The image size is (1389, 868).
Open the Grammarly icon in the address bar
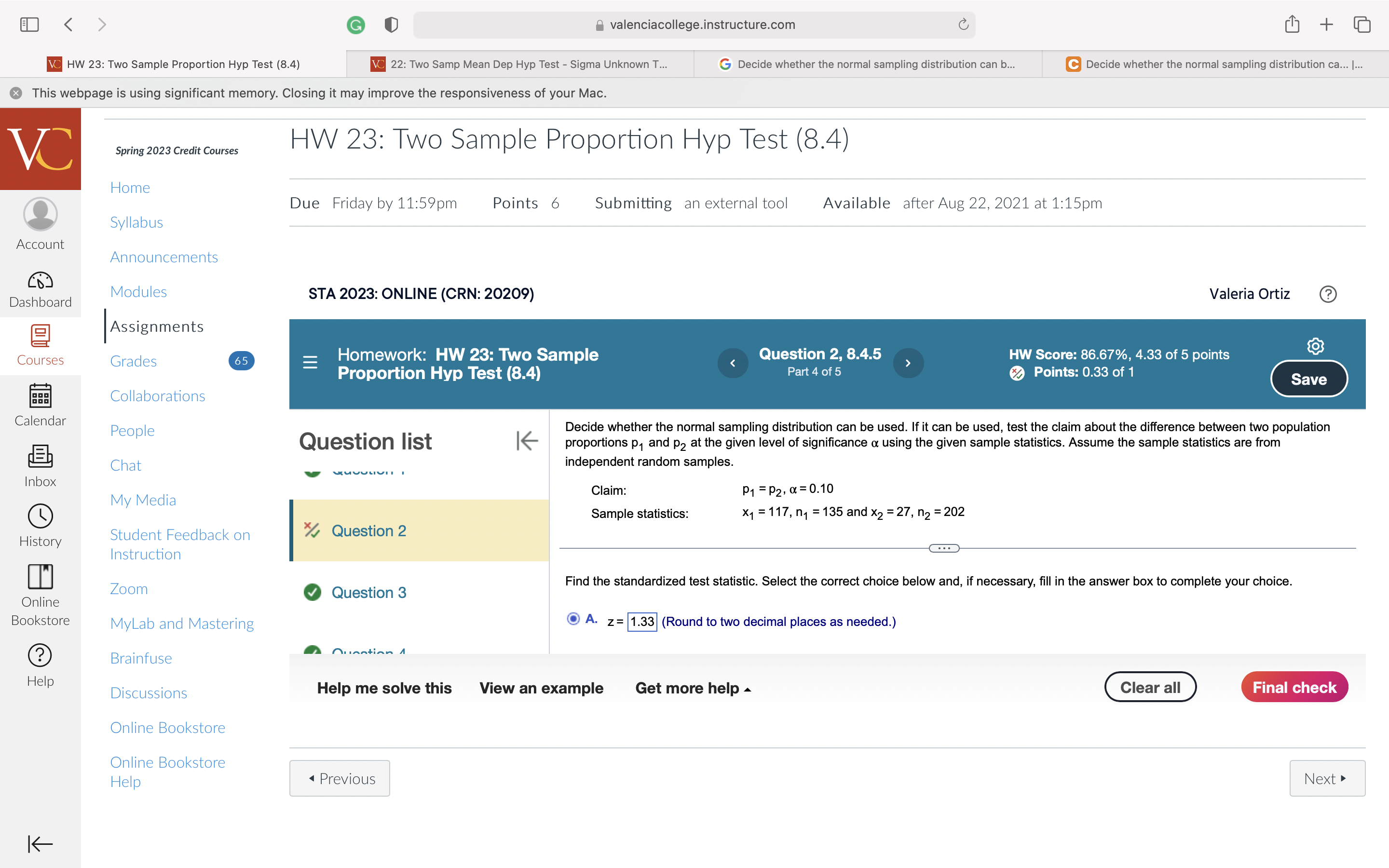pos(356,25)
